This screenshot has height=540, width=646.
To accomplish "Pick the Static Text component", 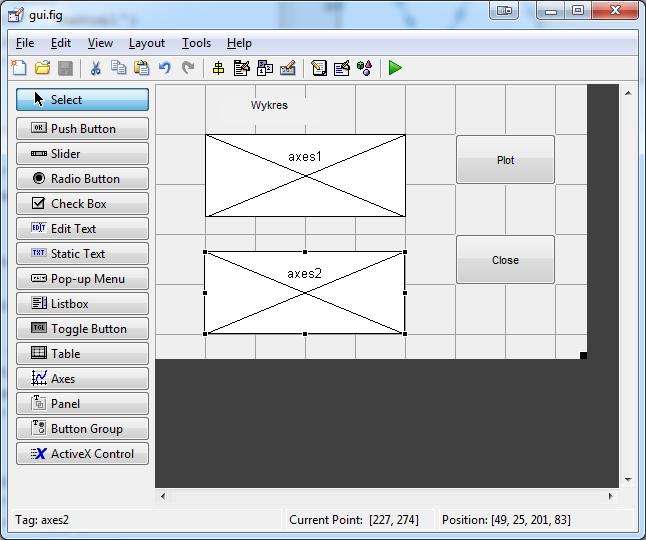I will 82,254.
